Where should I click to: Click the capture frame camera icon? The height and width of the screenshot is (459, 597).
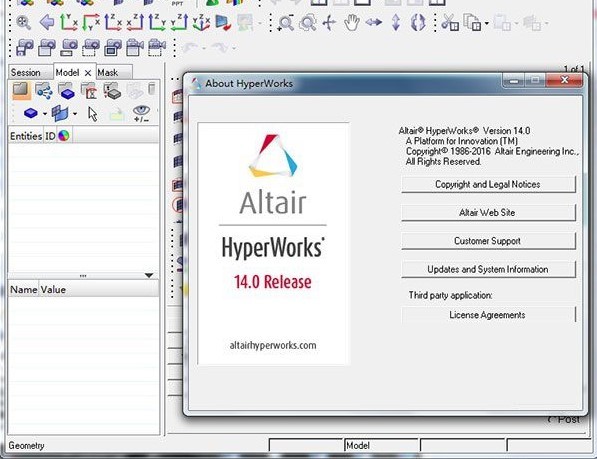(x=113, y=48)
